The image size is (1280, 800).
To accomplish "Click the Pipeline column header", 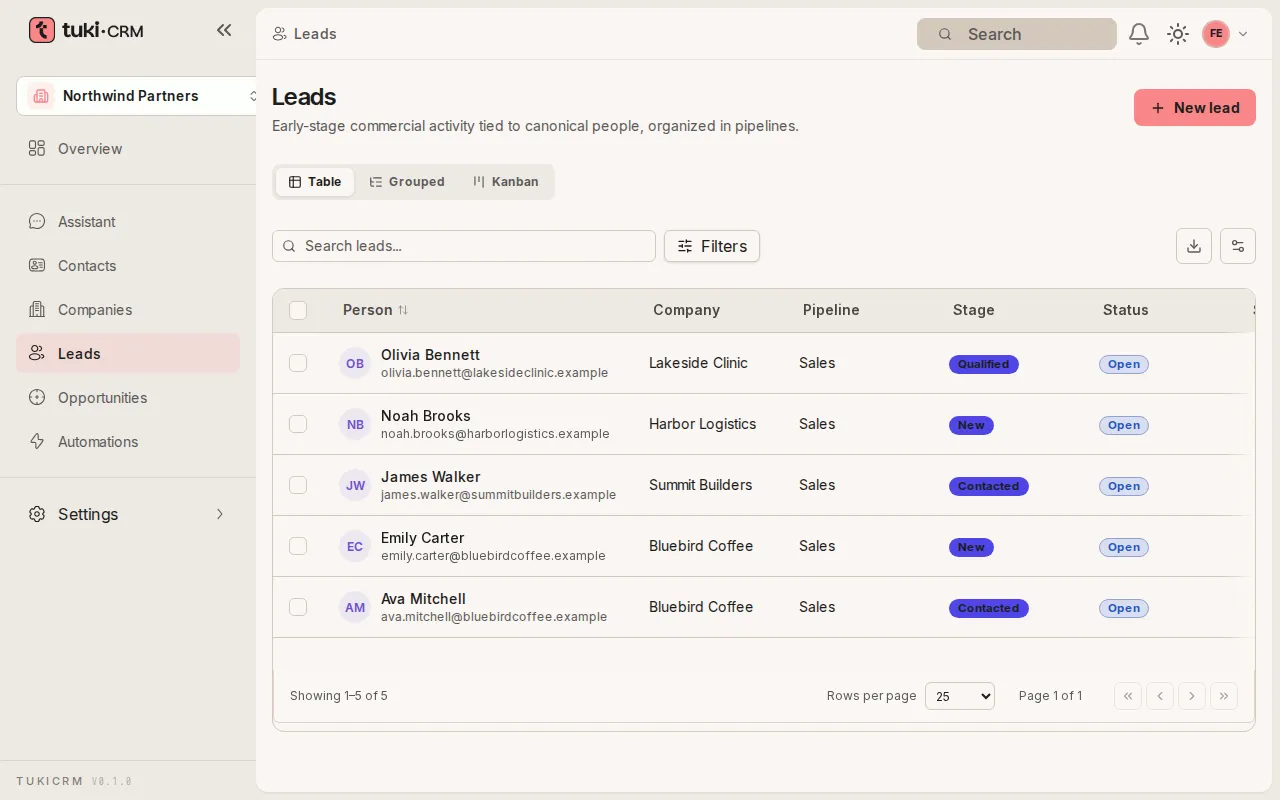I will 831,310.
